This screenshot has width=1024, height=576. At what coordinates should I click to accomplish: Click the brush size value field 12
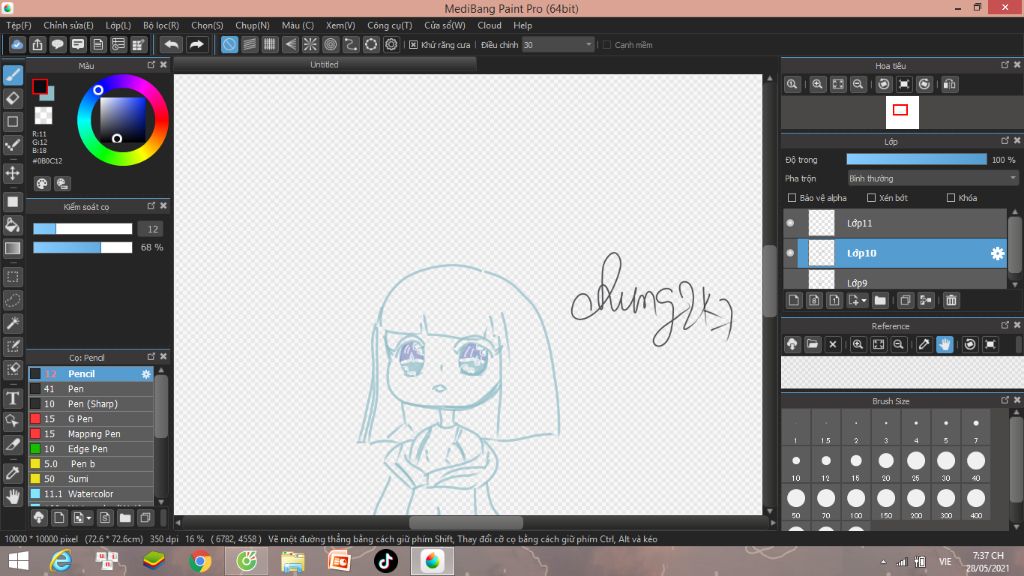(x=152, y=229)
